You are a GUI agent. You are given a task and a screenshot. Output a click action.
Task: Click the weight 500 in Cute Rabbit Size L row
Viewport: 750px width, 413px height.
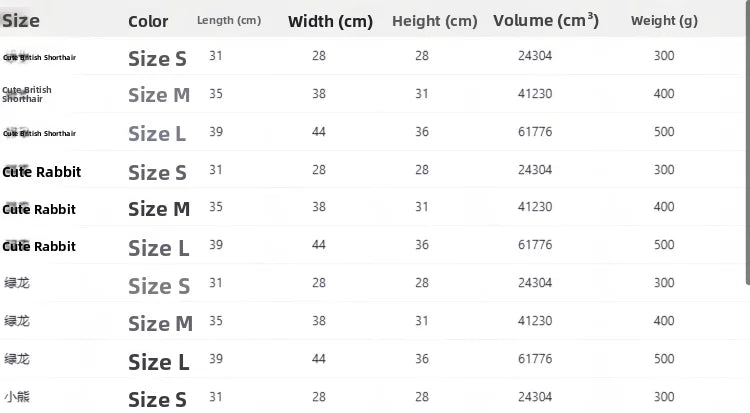click(x=664, y=245)
